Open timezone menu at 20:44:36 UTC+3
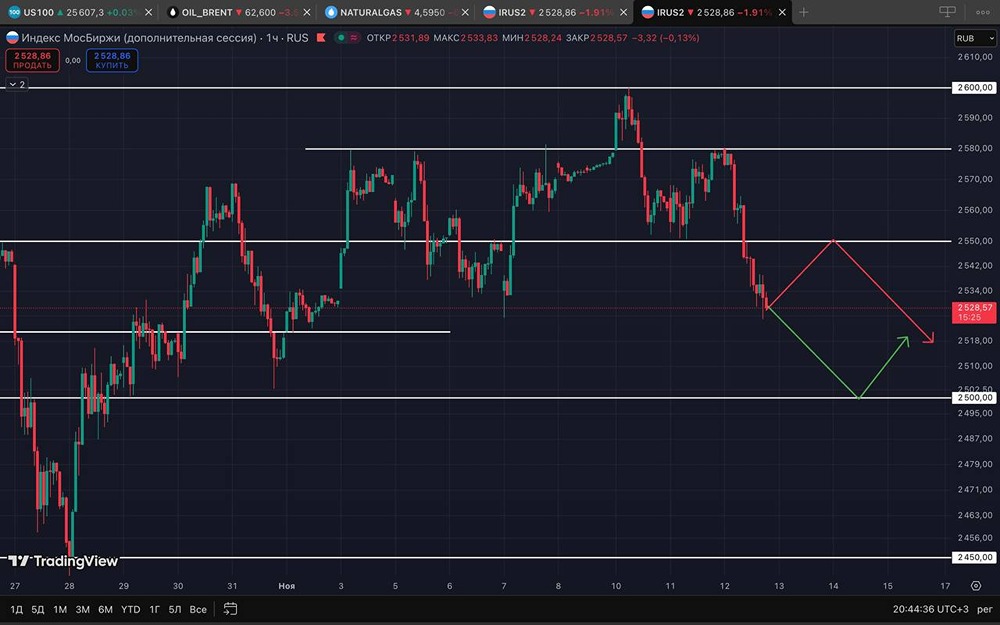Image resolution: width=1000 pixels, height=625 pixels. tap(930, 609)
